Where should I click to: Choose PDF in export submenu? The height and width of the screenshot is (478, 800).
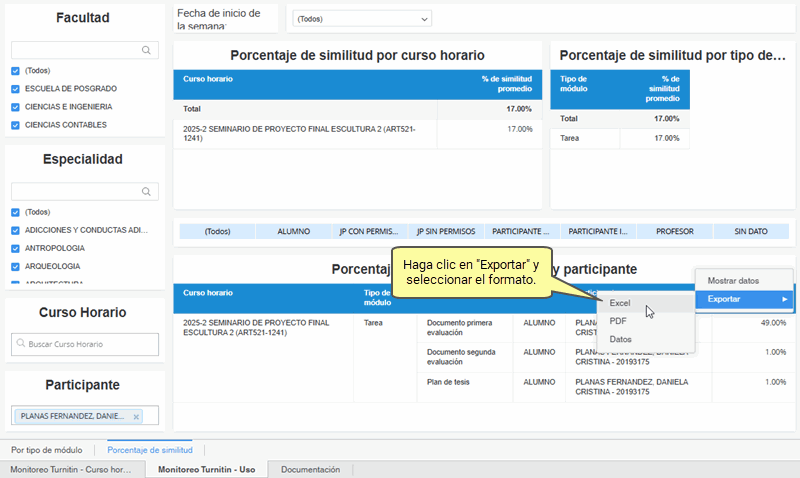click(618, 321)
